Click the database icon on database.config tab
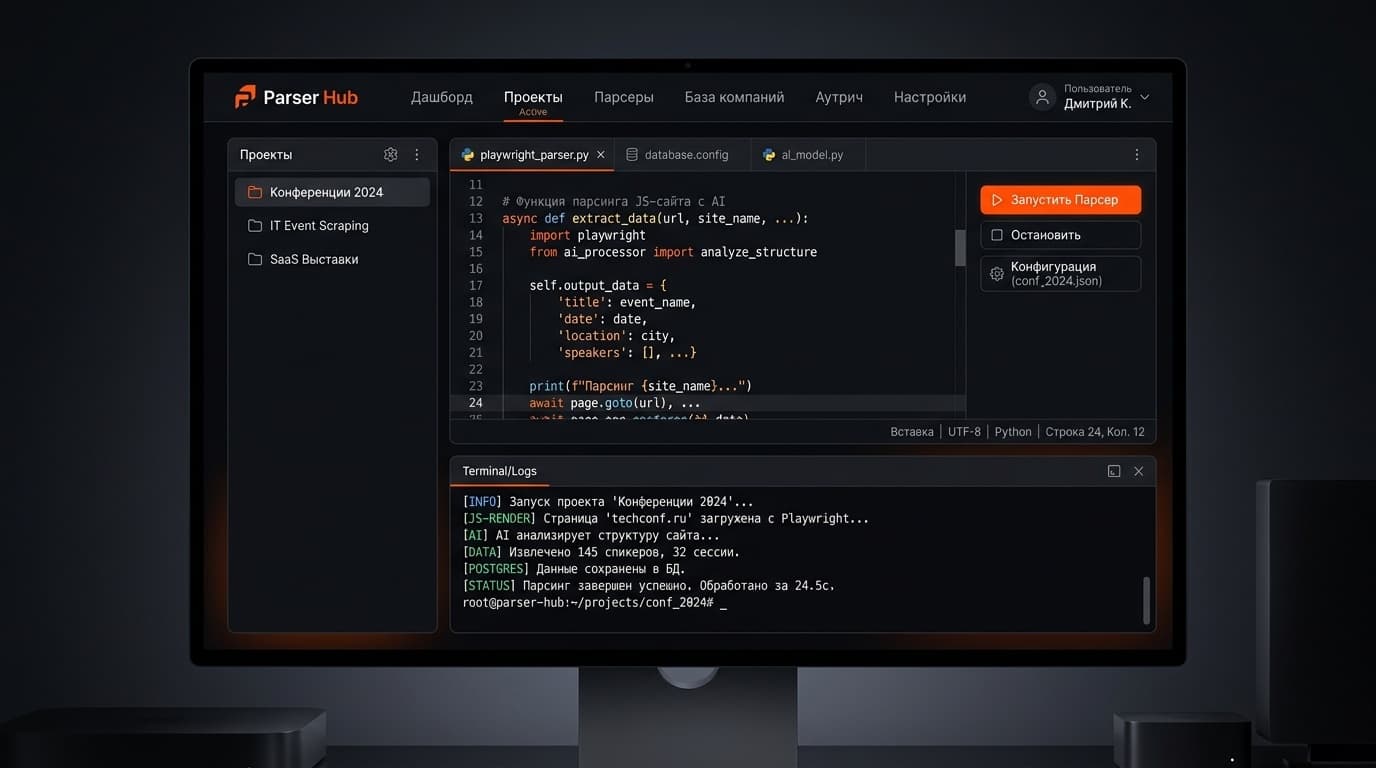 [631, 155]
